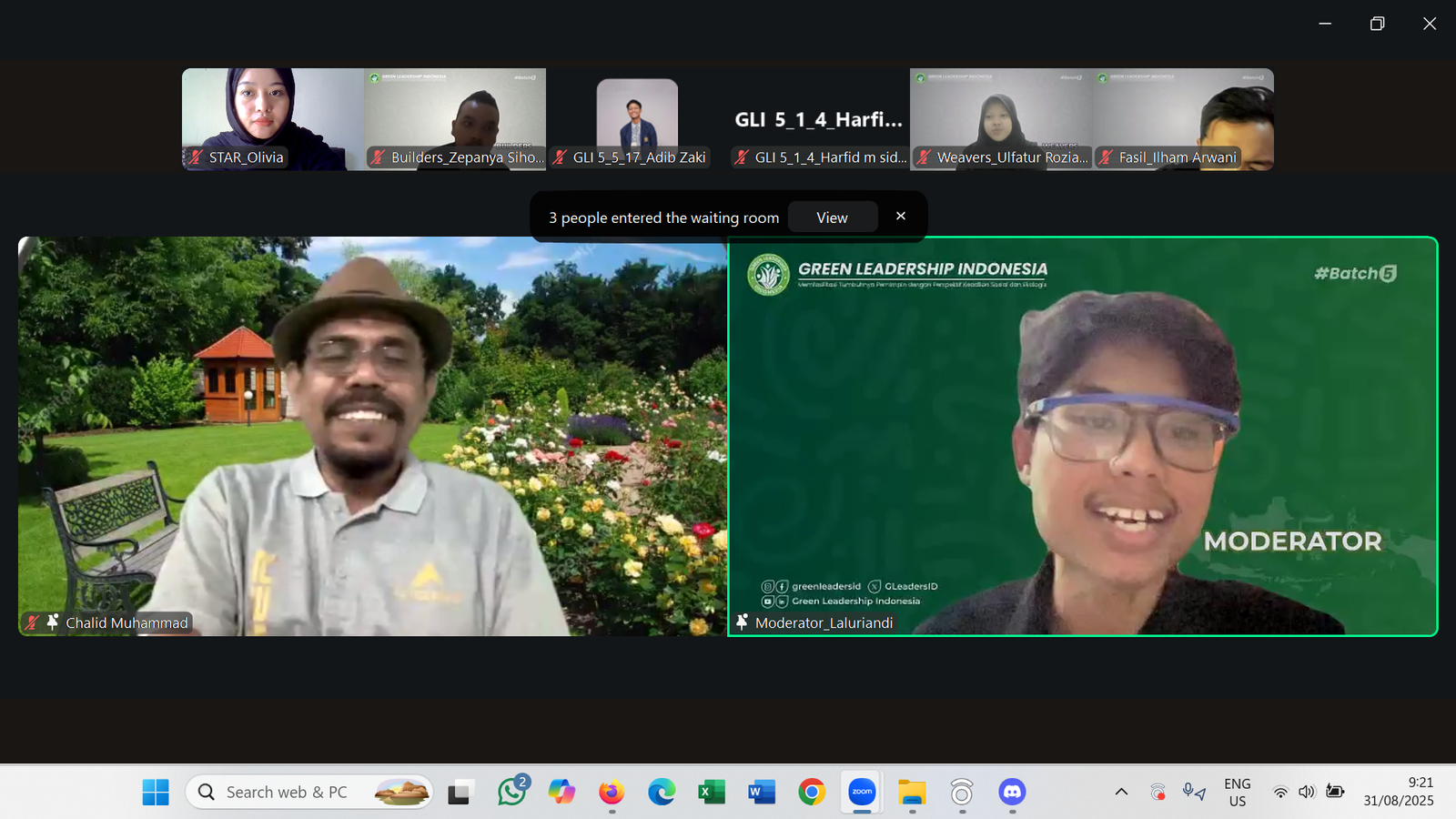The width and height of the screenshot is (1456, 819).
Task: Select the GLI 5_5_17_Adib Zaki thumbnail
Action: coord(637,118)
